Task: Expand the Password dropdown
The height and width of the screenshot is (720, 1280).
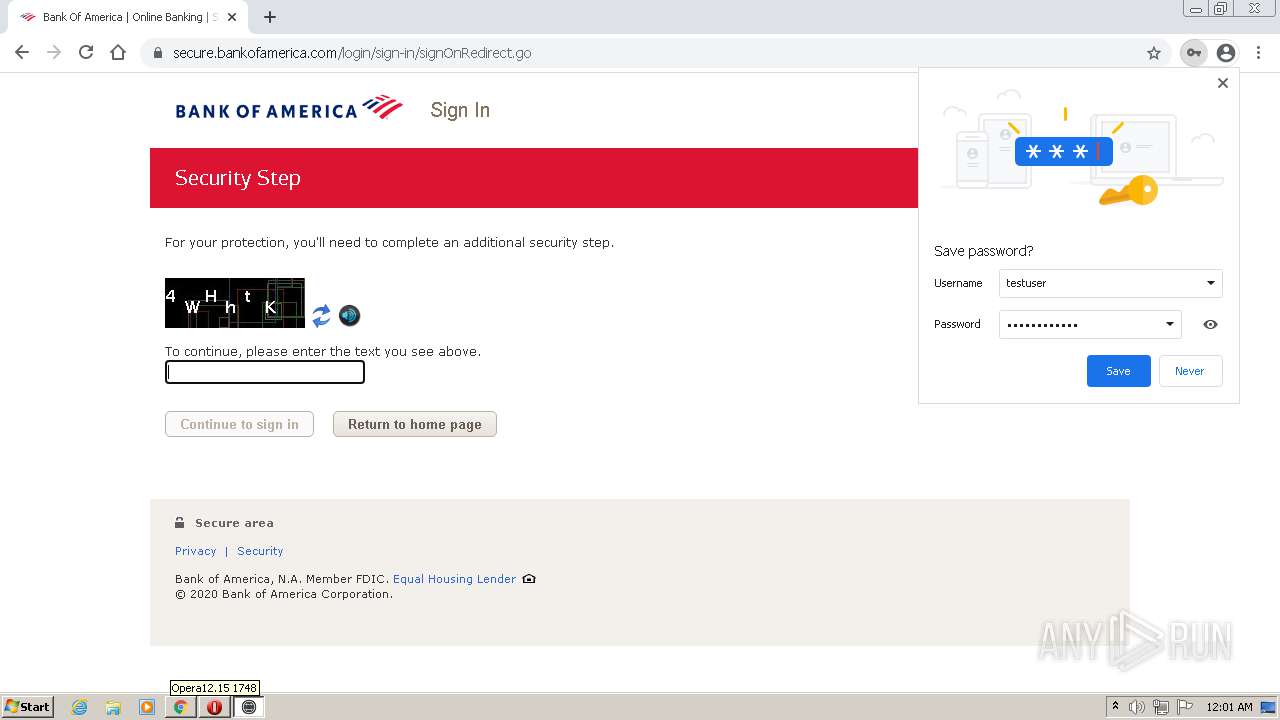Action: click(1169, 324)
